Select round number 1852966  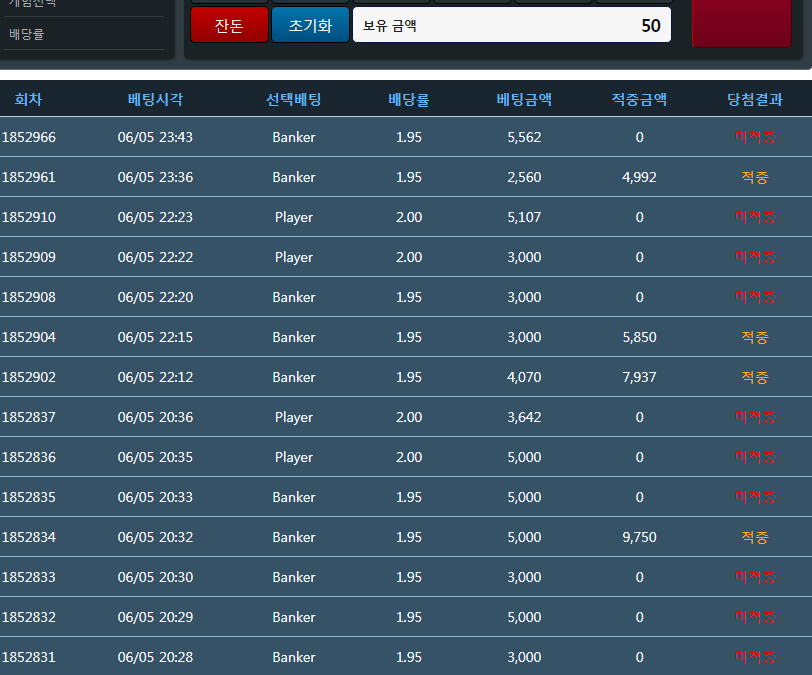(x=29, y=137)
